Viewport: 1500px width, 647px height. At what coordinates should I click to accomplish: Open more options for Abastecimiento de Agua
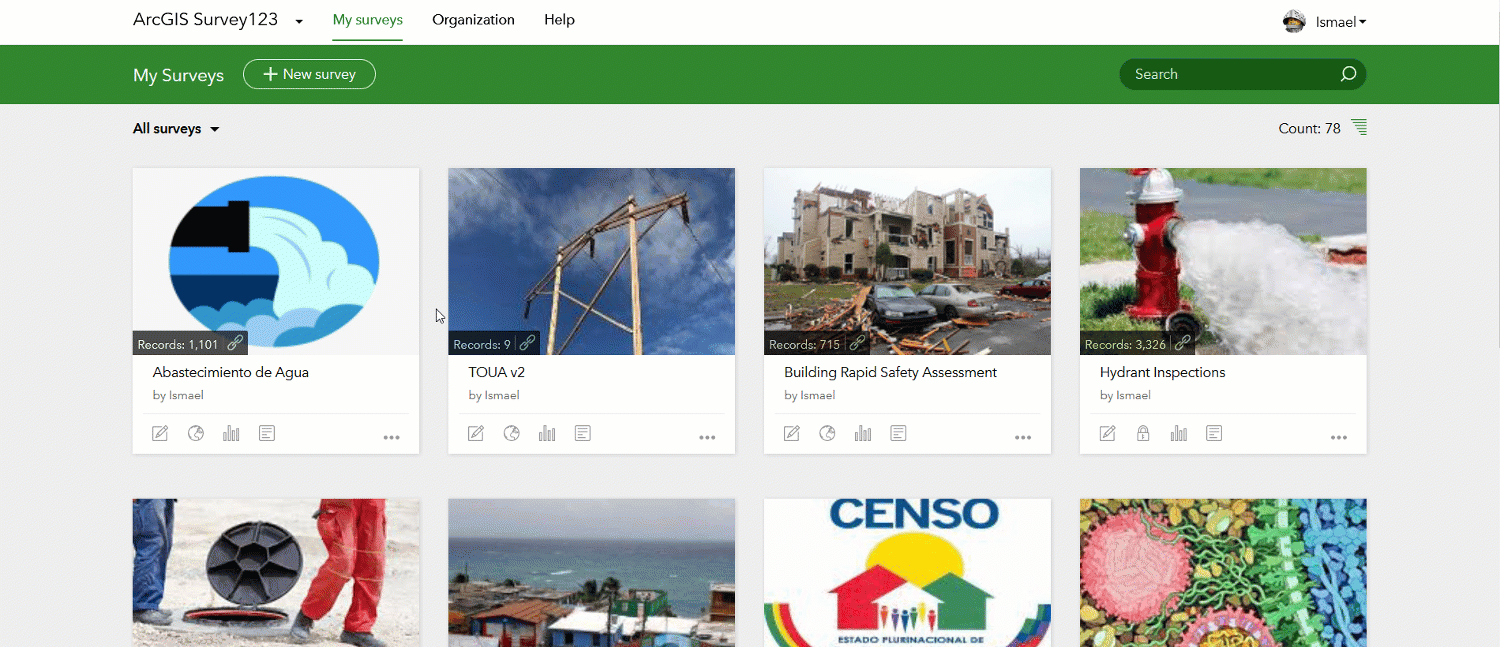(x=391, y=438)
